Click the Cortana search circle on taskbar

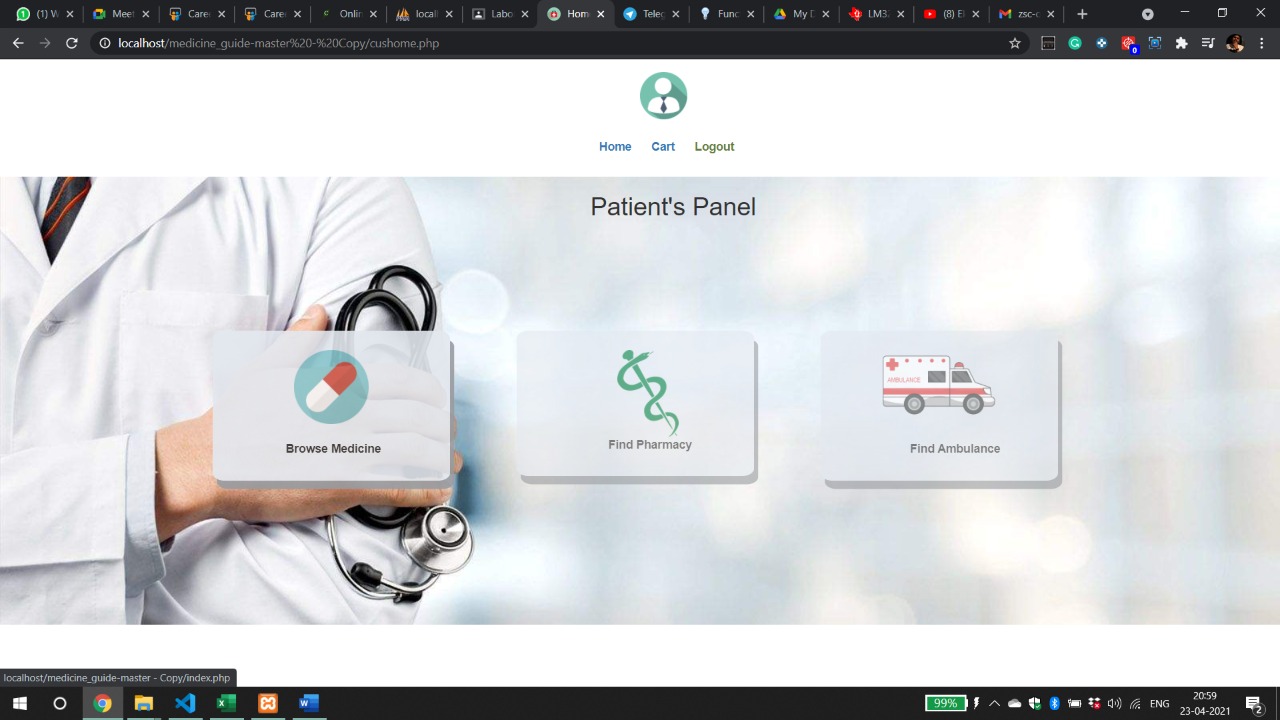60,703
